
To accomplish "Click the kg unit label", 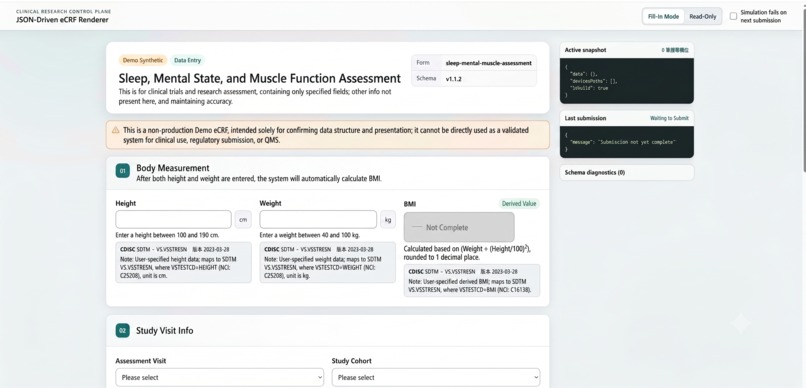I will pos(388,220).
